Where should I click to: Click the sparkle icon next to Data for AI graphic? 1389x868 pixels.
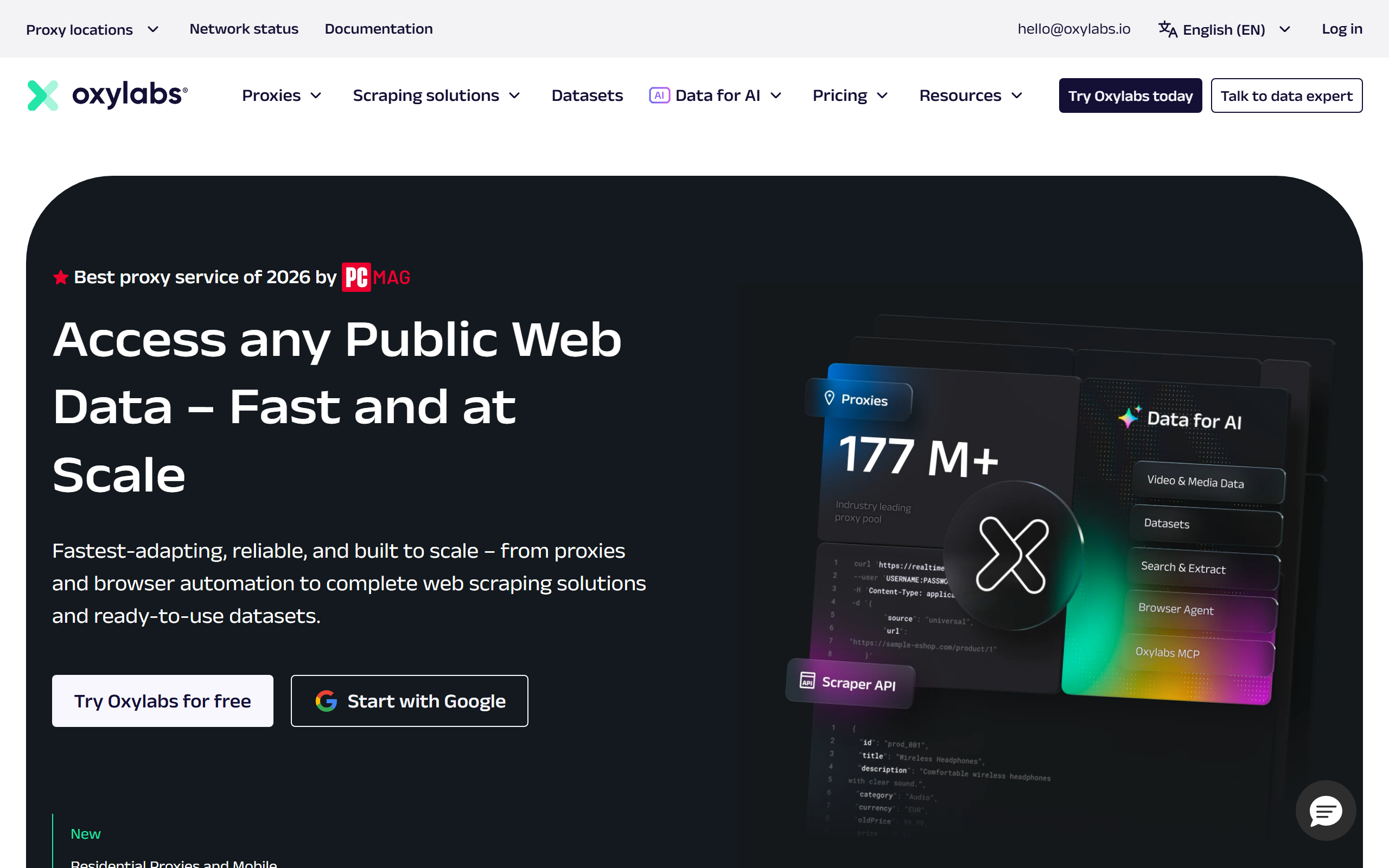click(1129, 416)
